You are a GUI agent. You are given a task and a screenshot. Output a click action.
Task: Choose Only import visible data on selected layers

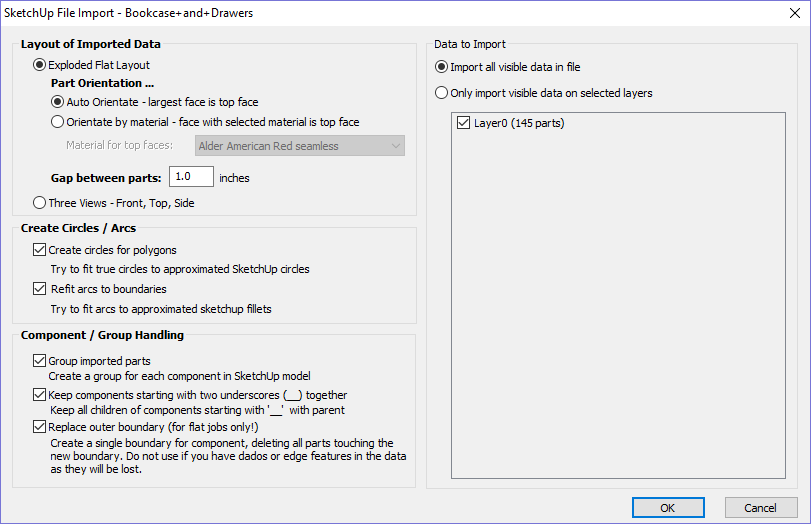click(441, 93)
